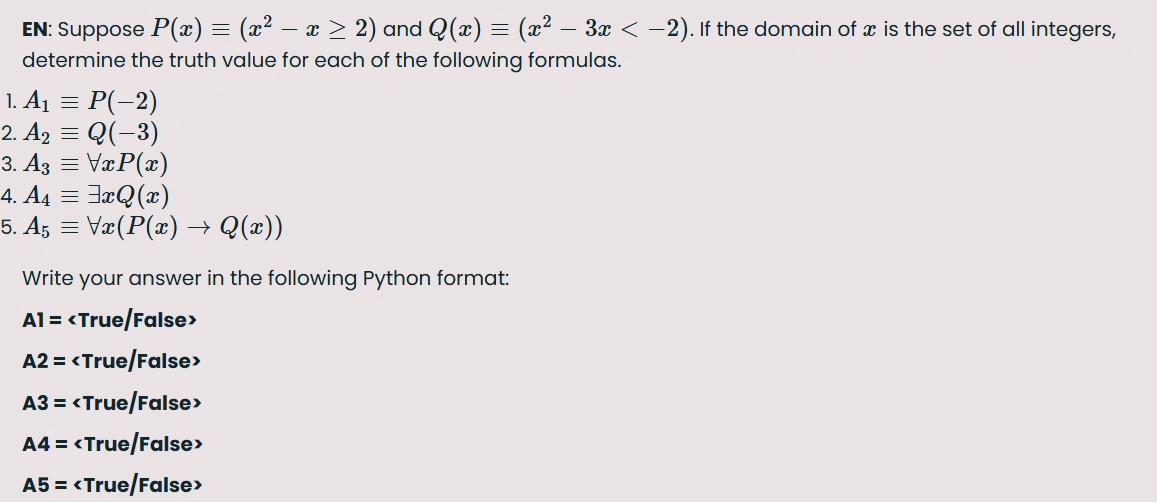Click the P(x) definition formula
The image size is (1157, 502).
[264, 28]
